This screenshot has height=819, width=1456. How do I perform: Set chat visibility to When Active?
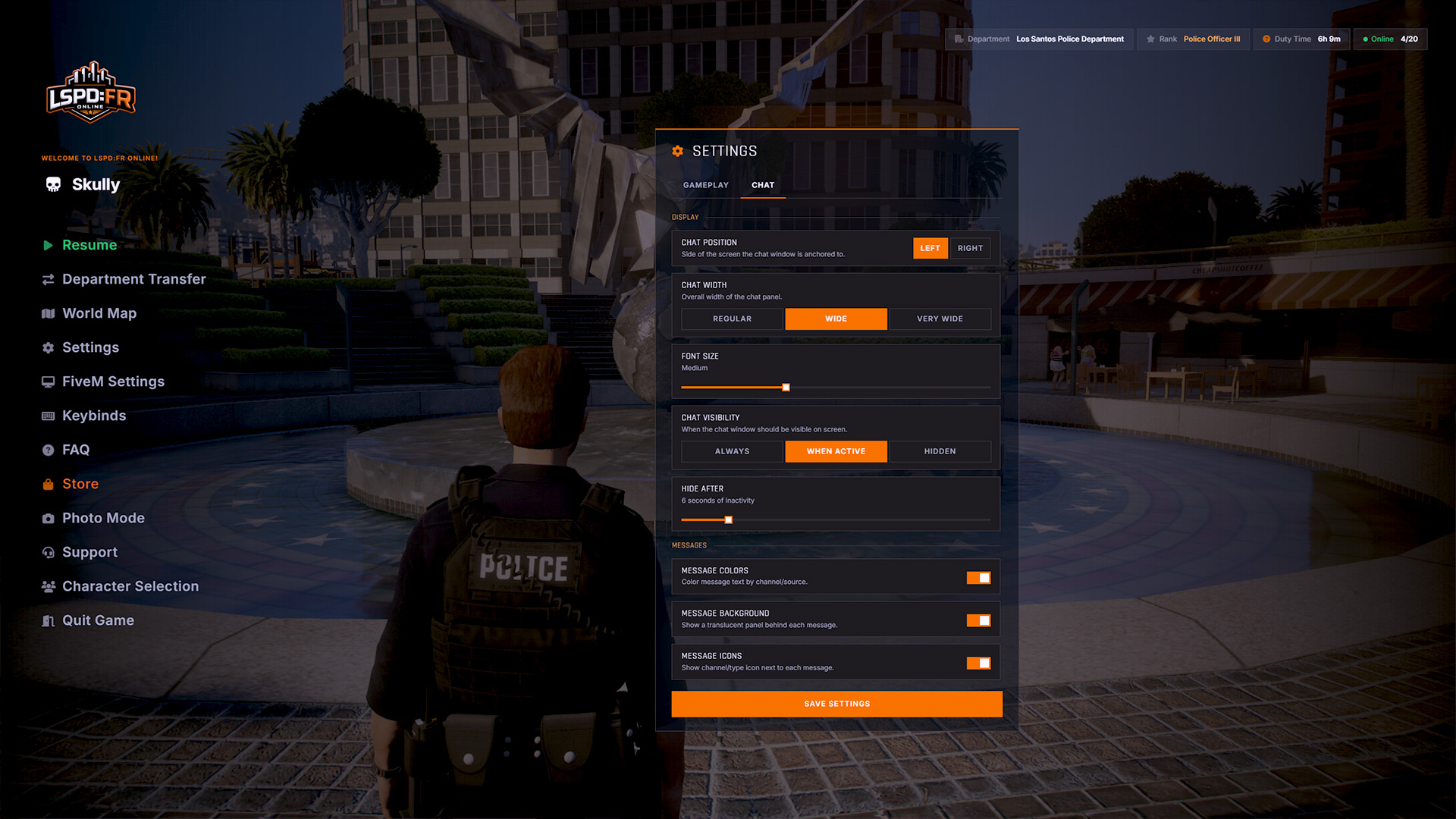pyautogui.click(x=836, y=451)
